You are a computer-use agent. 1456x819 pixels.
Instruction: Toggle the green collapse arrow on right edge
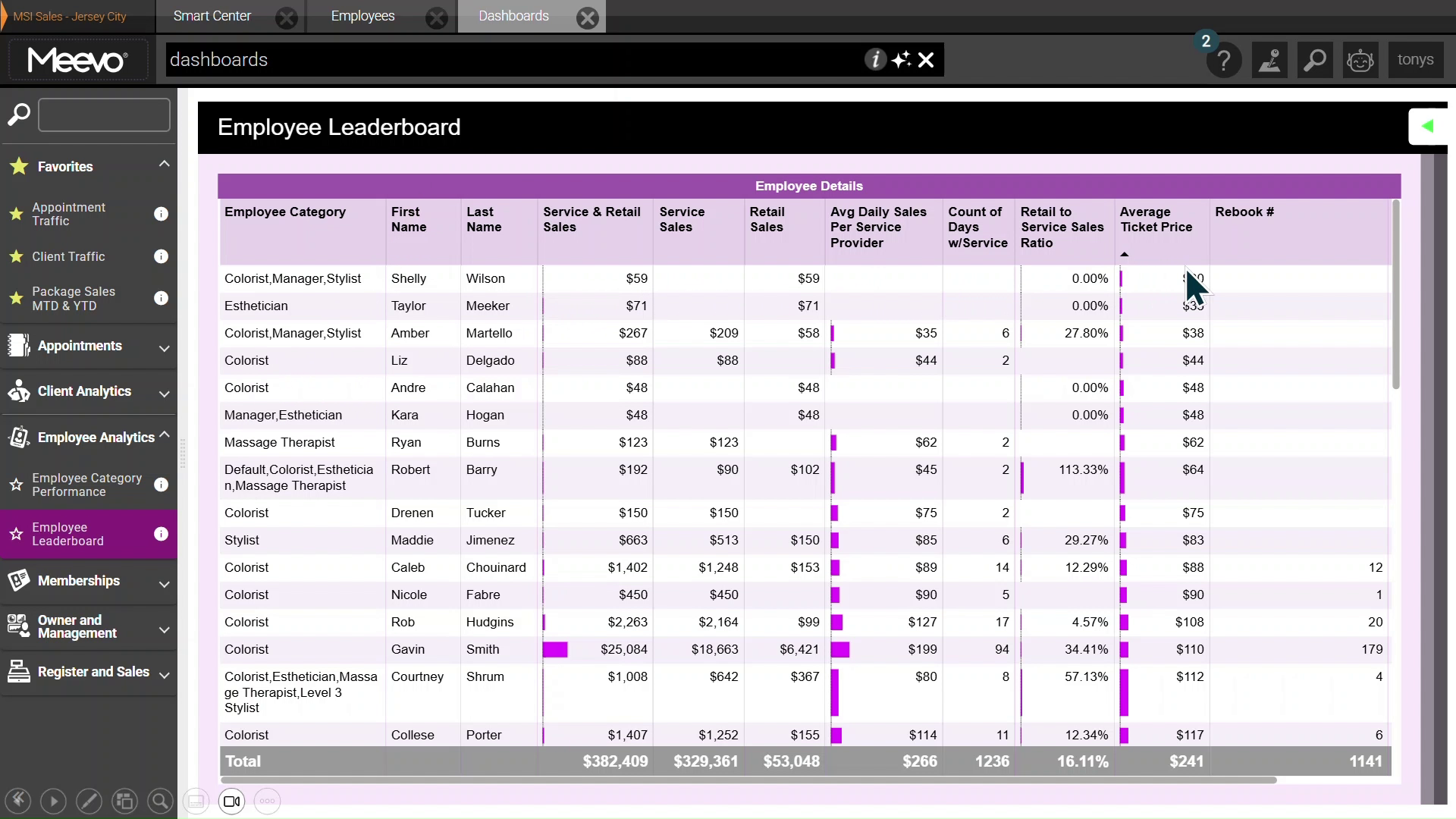(x=1429, y=126)
